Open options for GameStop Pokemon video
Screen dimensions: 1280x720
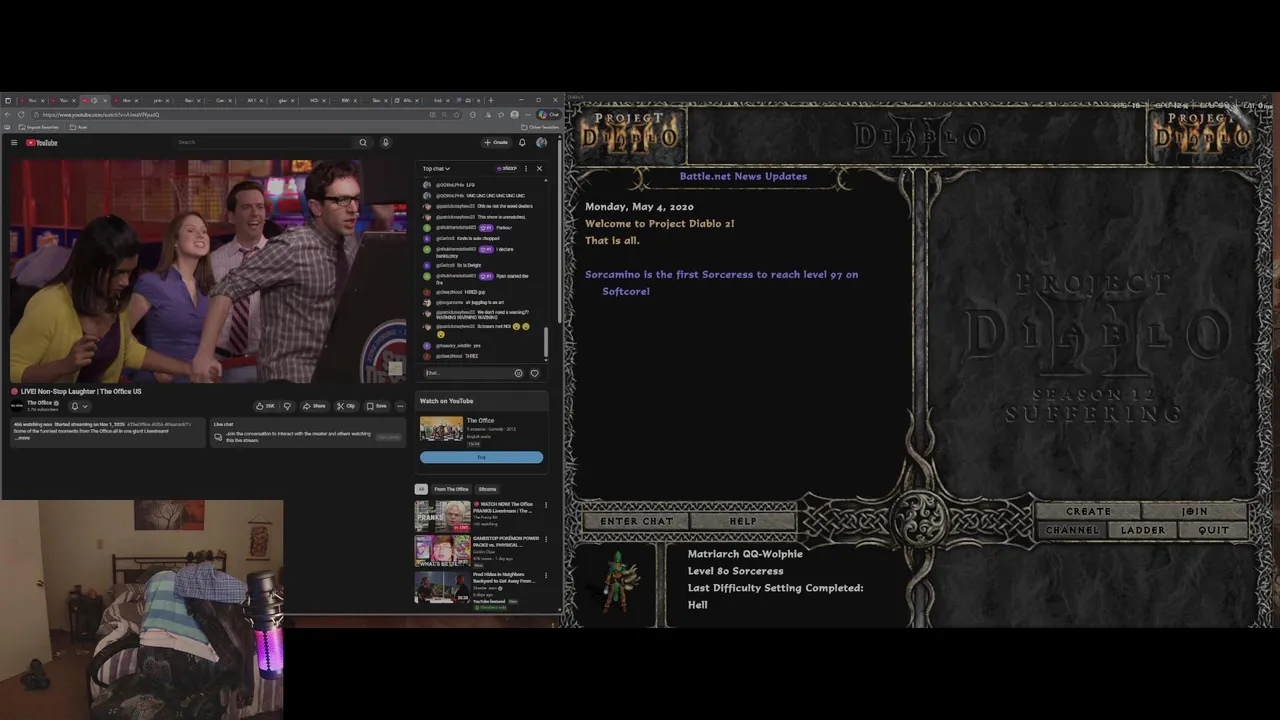[545, 539]
